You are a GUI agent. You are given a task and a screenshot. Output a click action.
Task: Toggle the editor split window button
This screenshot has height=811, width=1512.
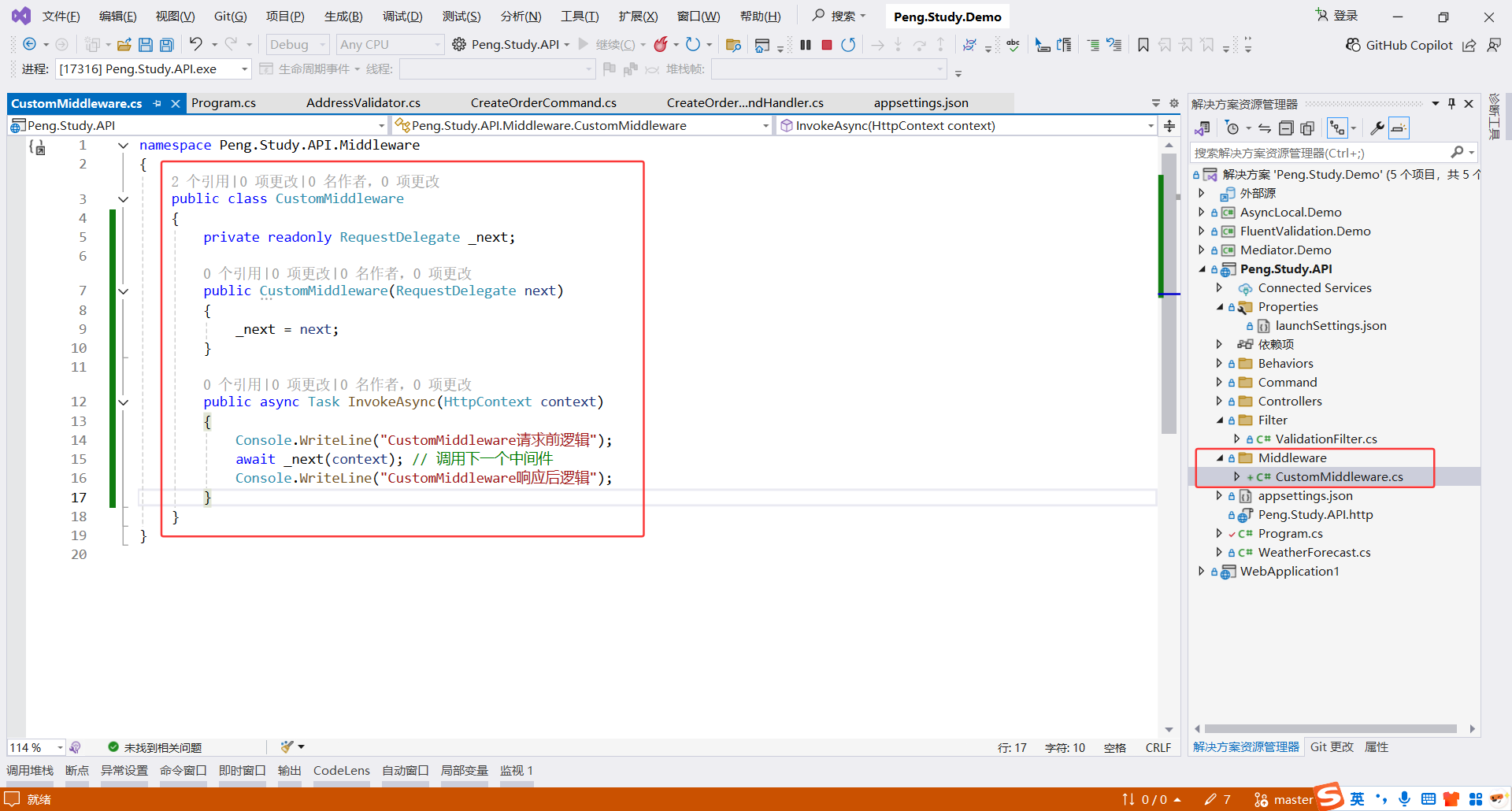(1169, 126)
